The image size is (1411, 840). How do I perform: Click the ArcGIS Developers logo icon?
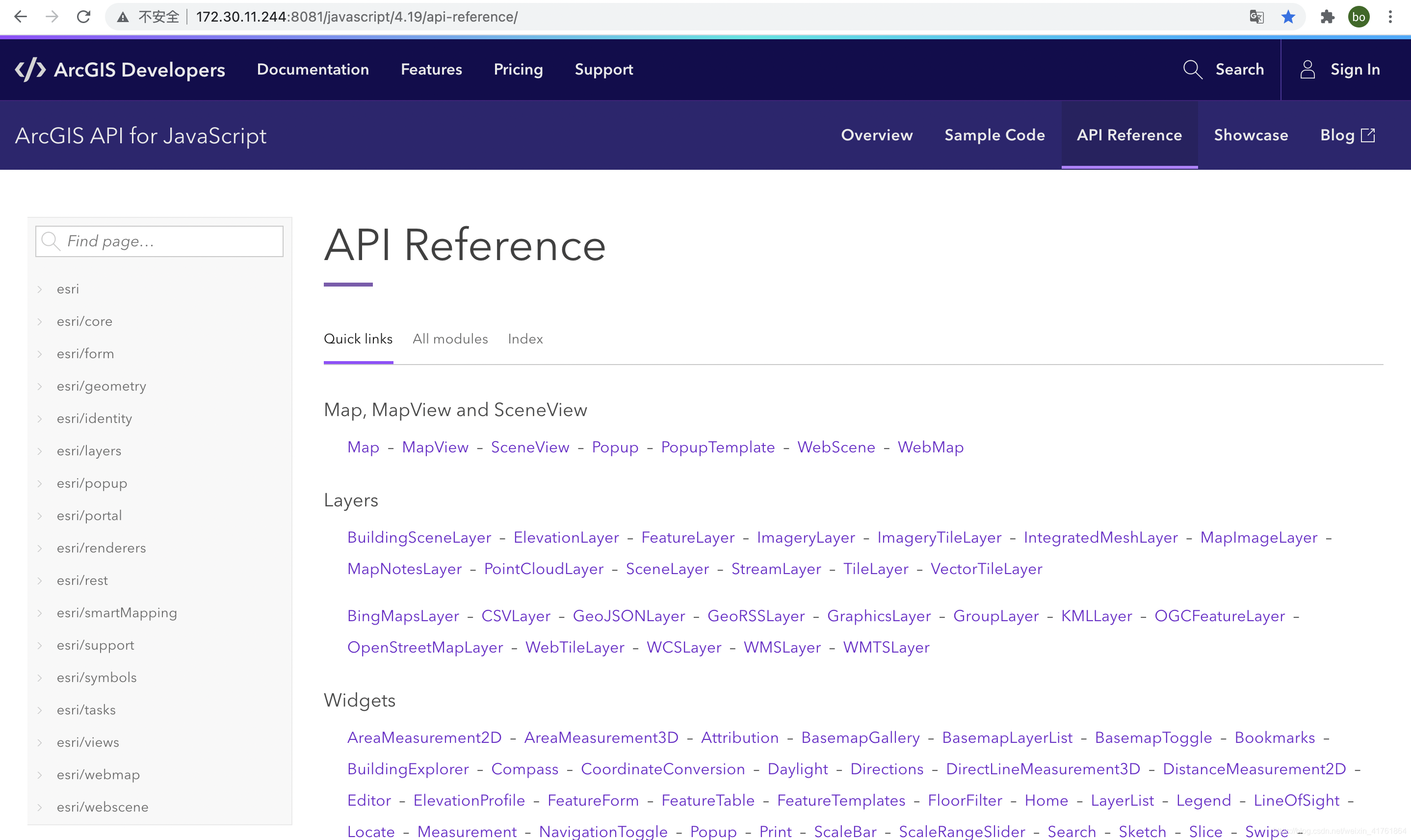pos(30,70)
